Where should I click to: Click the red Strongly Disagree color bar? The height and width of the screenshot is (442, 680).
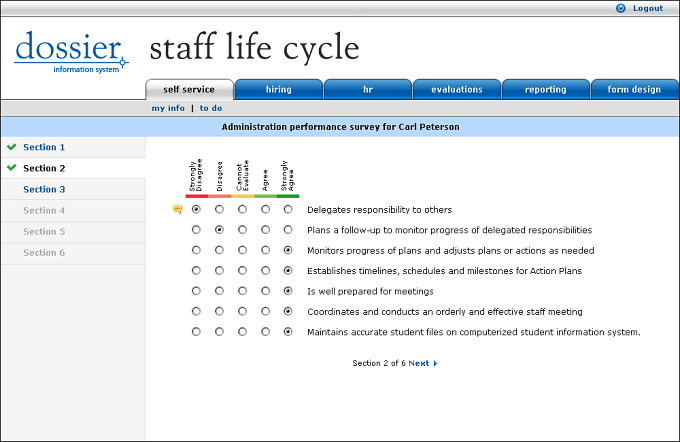pos(197,196)
